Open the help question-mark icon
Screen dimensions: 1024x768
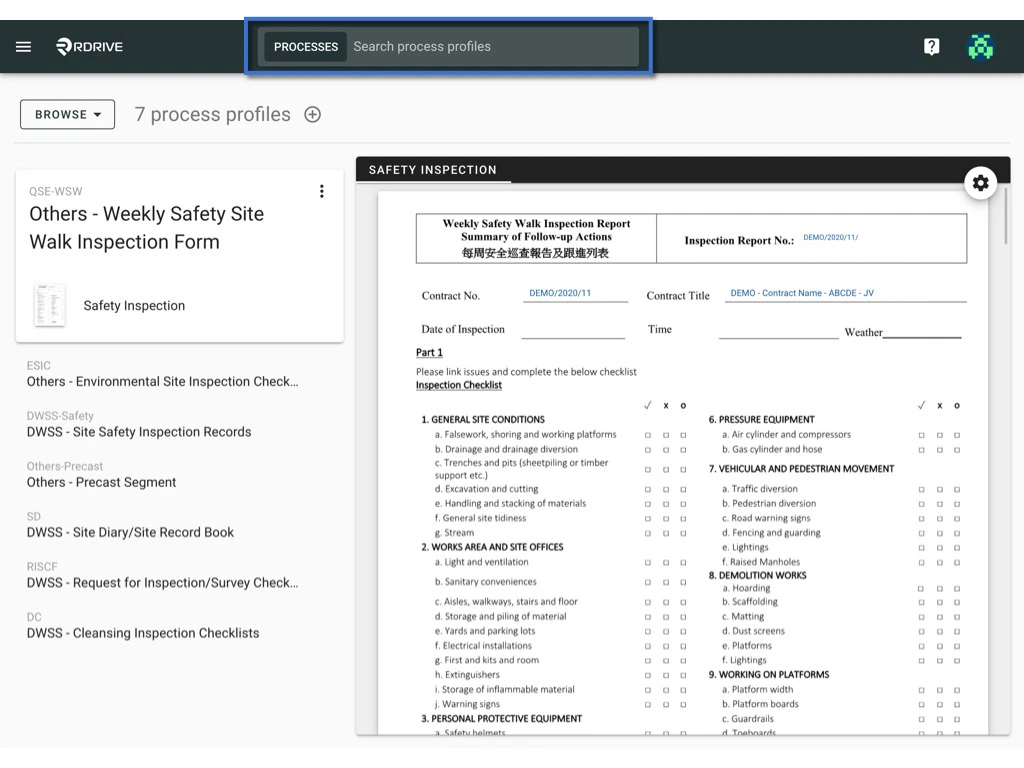(x=931, y=46)
